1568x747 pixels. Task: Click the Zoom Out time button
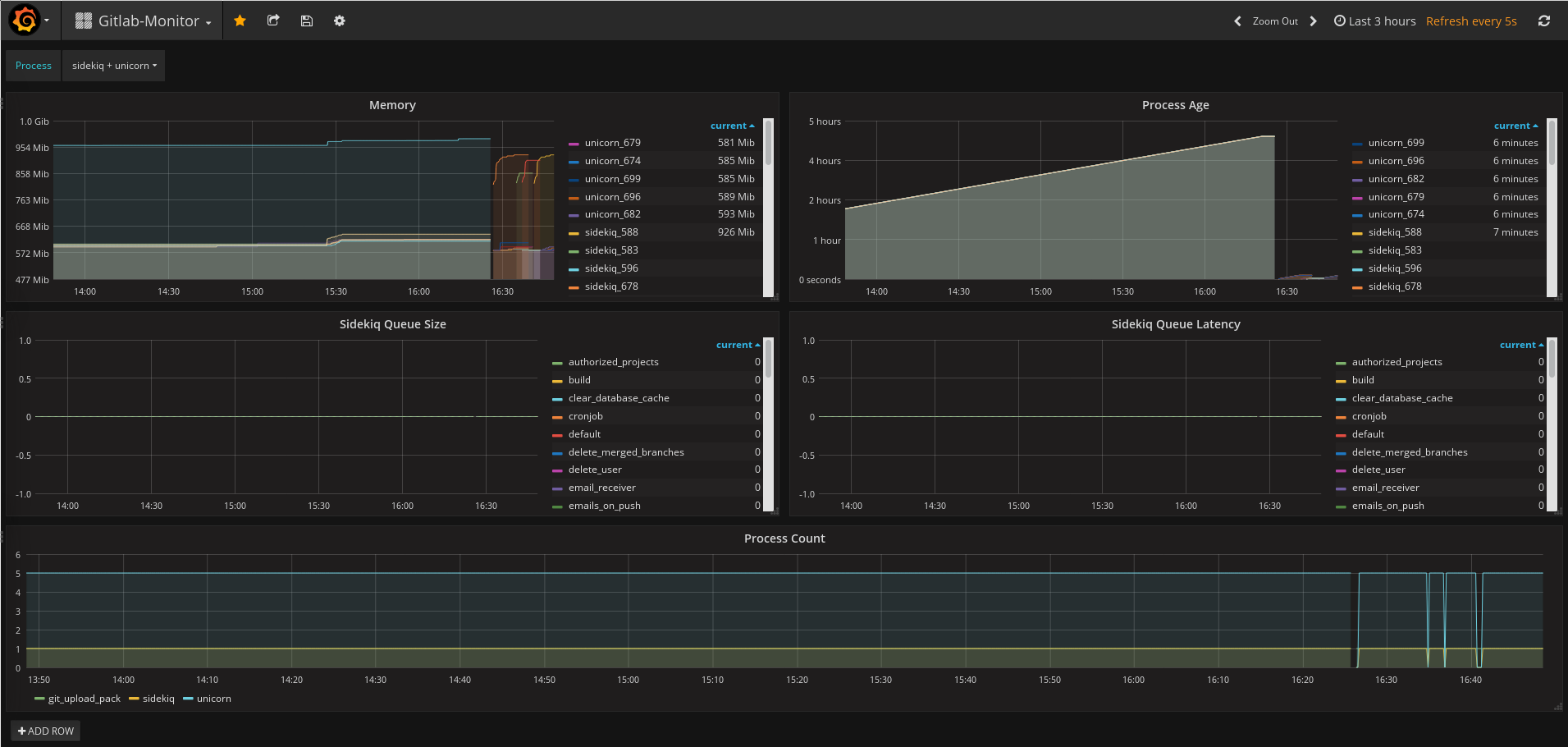point(1275,21)
